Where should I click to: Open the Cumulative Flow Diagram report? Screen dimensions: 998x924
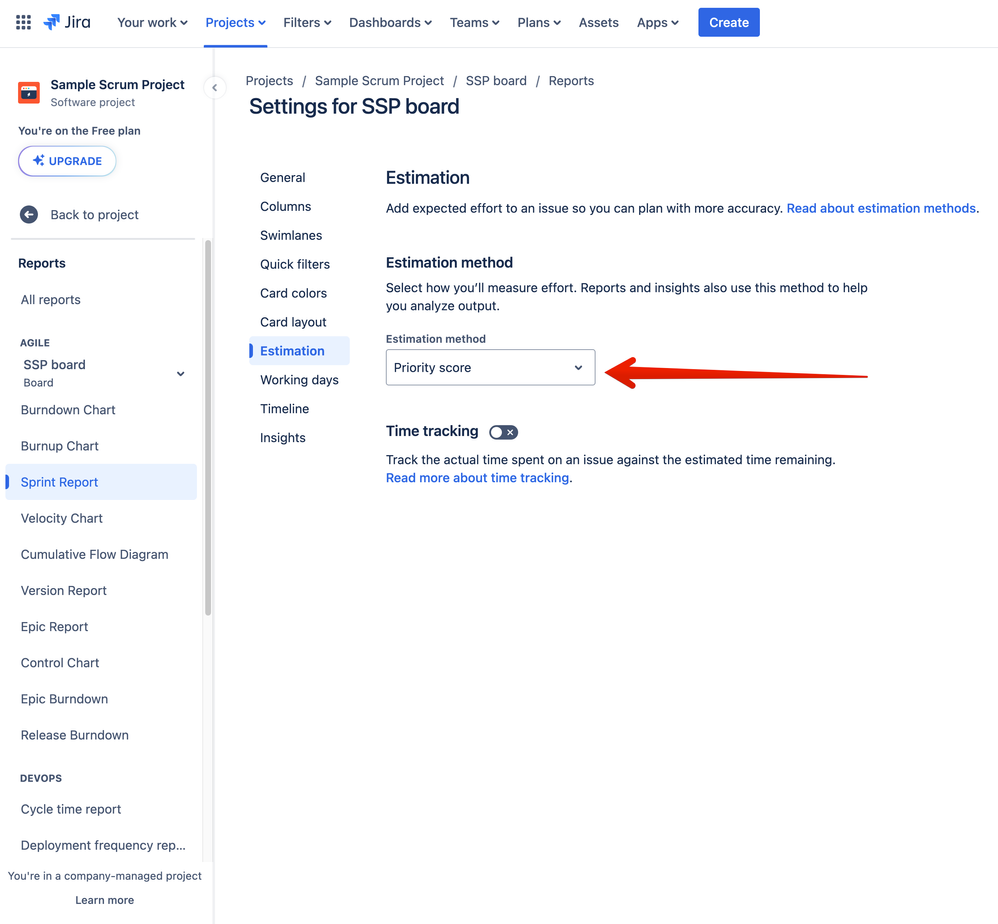[x=94, y=554]
